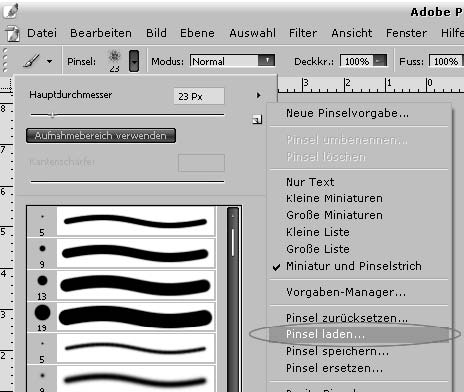Click the options bar grip handle
The width and height of the screenshot is (464, 392).
click(x=5, y=60)
